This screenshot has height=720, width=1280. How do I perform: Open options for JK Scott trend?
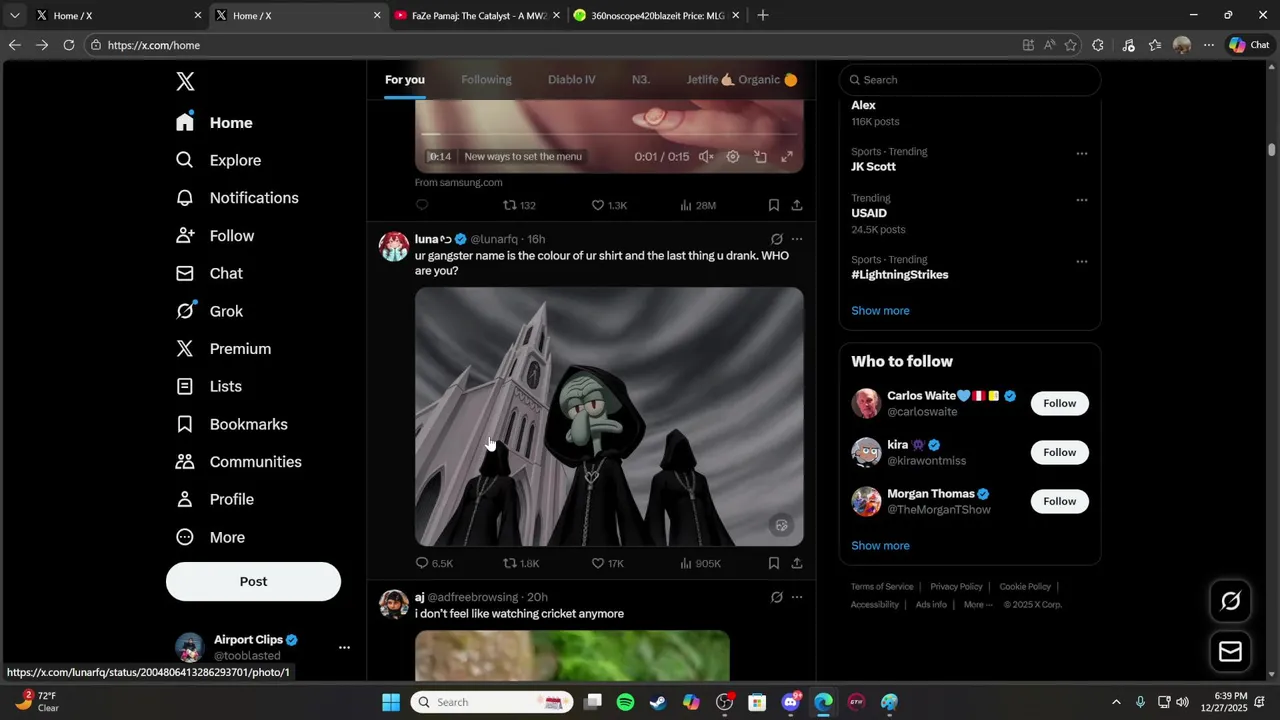[x=1081, y=154]
